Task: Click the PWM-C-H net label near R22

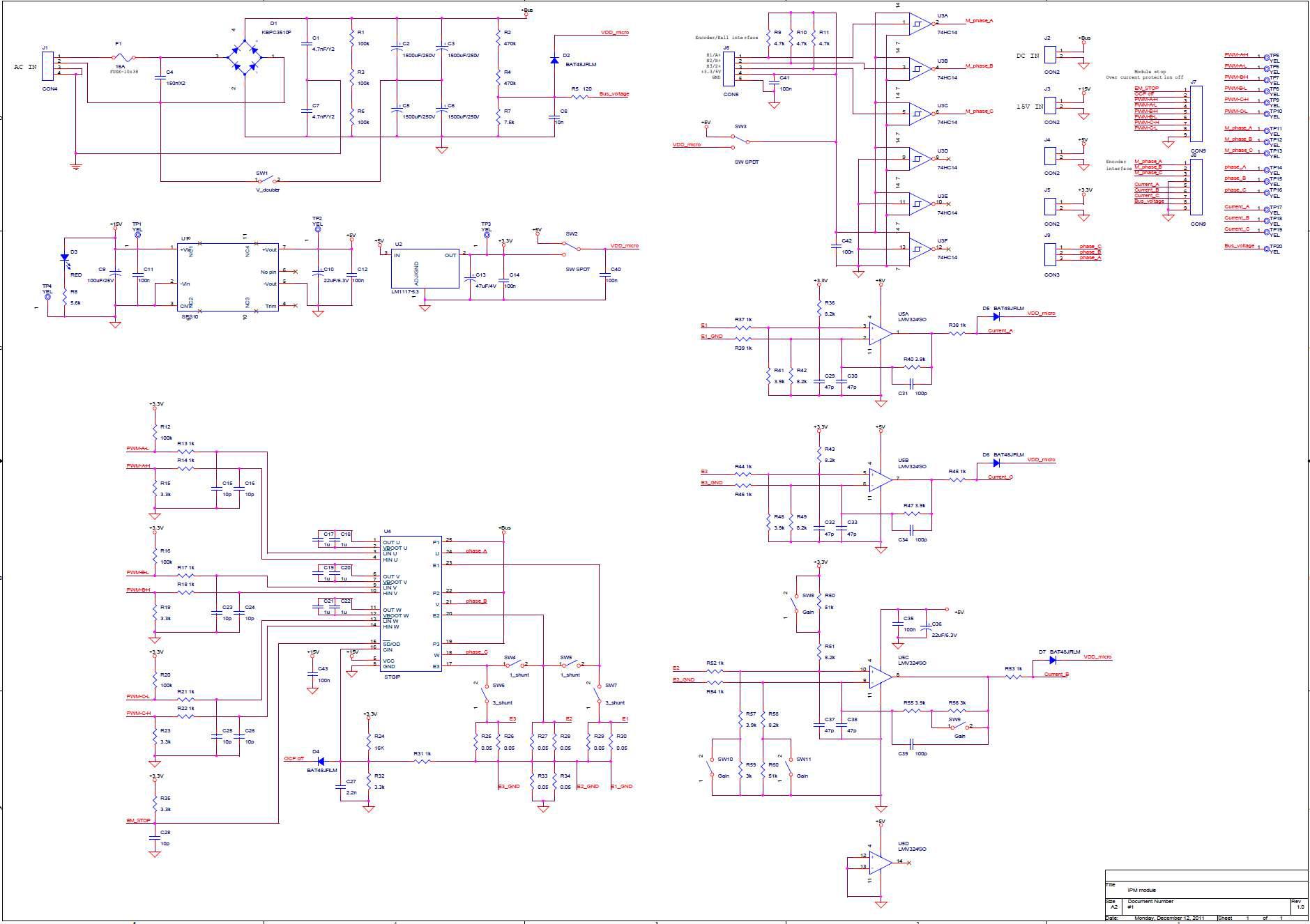Action: click(x=138, y=713)
